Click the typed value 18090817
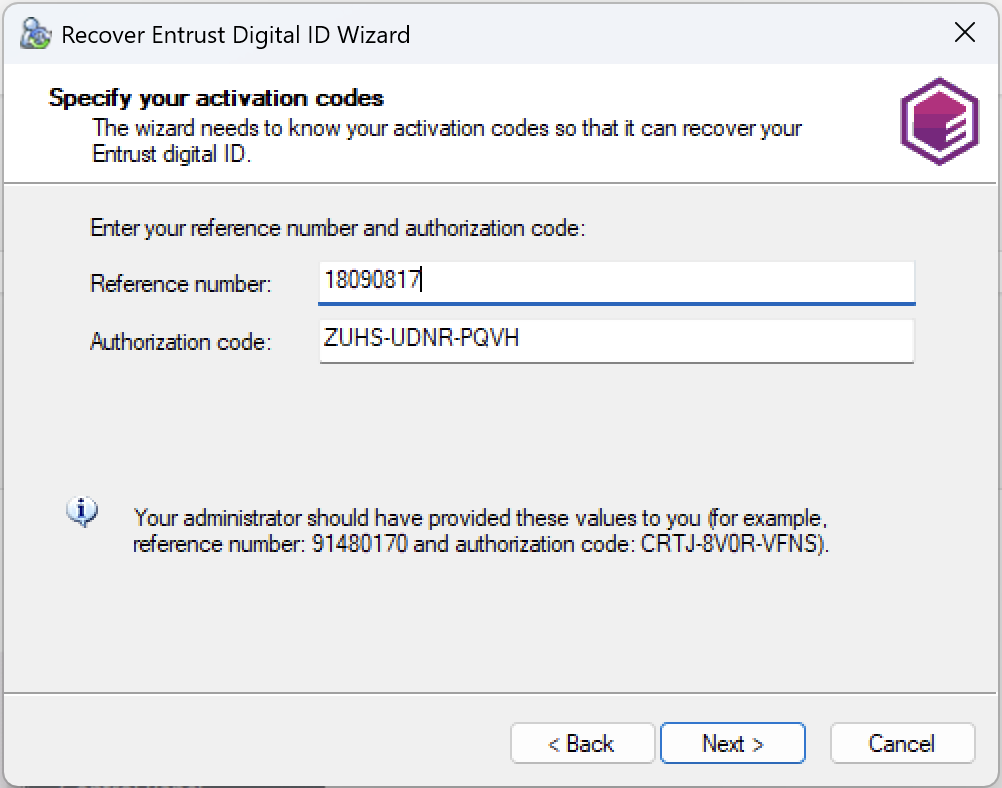Image resolution: width=1002 pixels, height=788 pixels. click(371, 281)
